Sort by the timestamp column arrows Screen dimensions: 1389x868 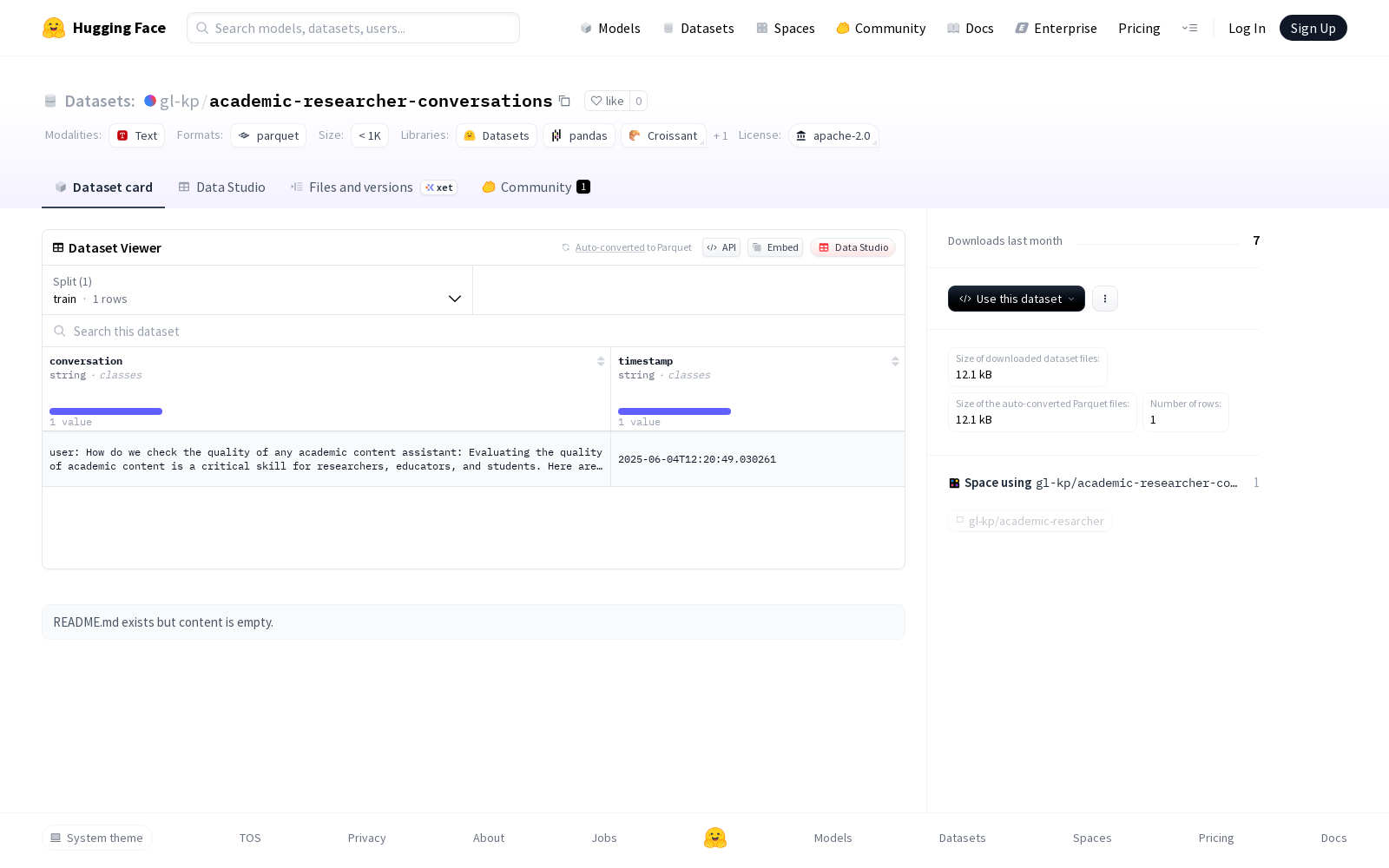point(895,361)
